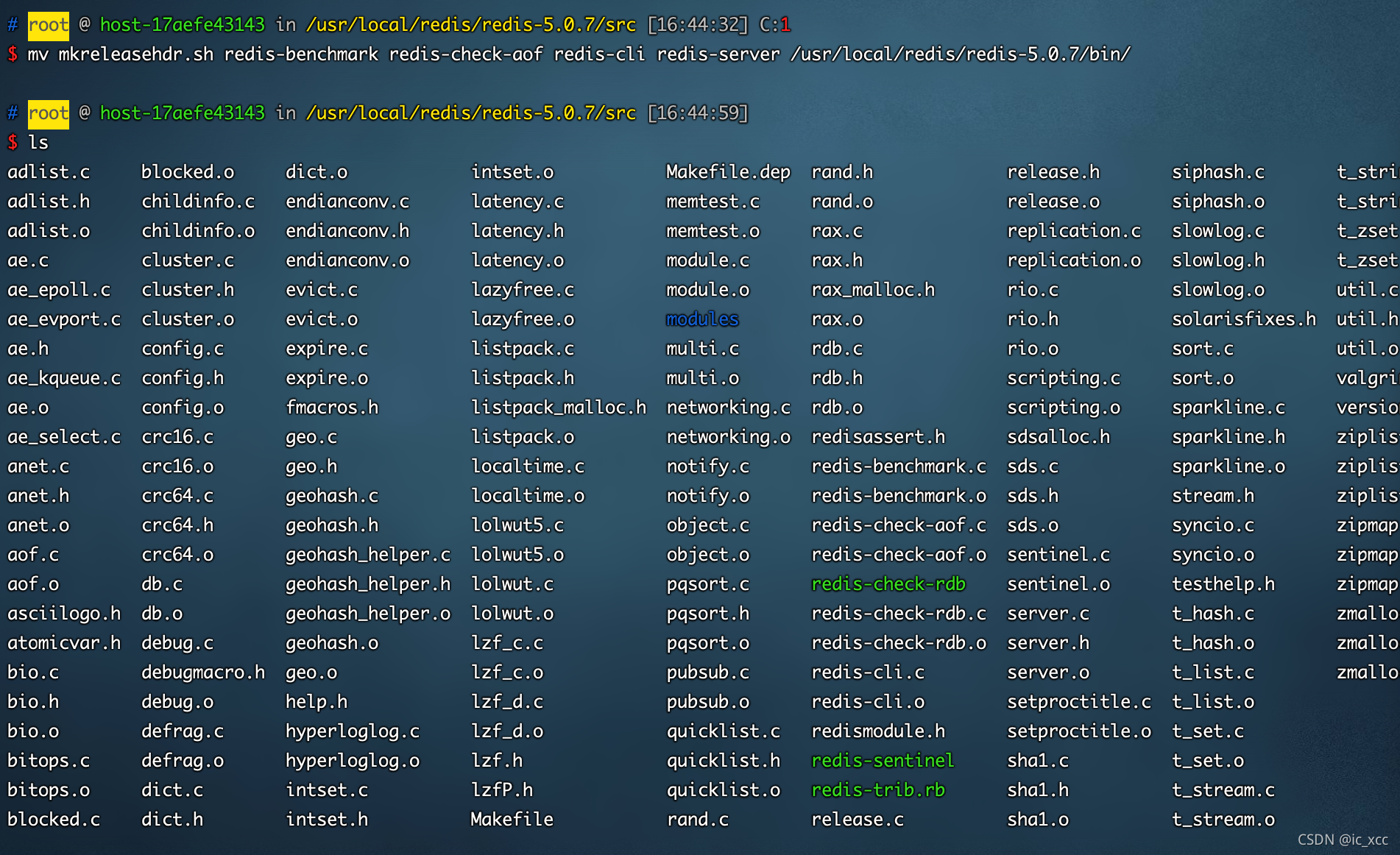Screen dimensions: 1400x855
Task: Select the lzfP.h file name
Action: click(x=502, y=790)
